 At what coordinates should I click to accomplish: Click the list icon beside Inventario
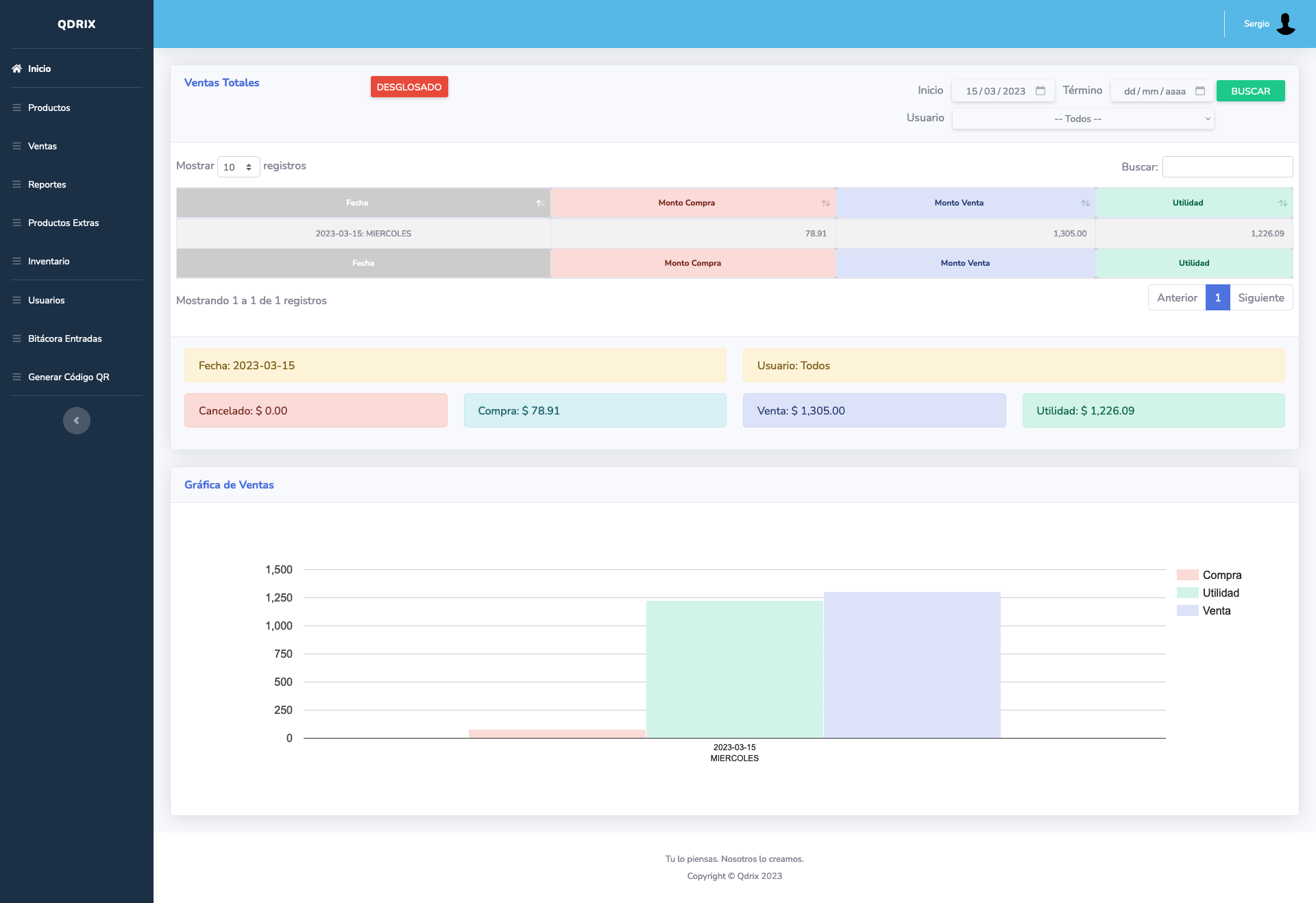tap(16, 261)
